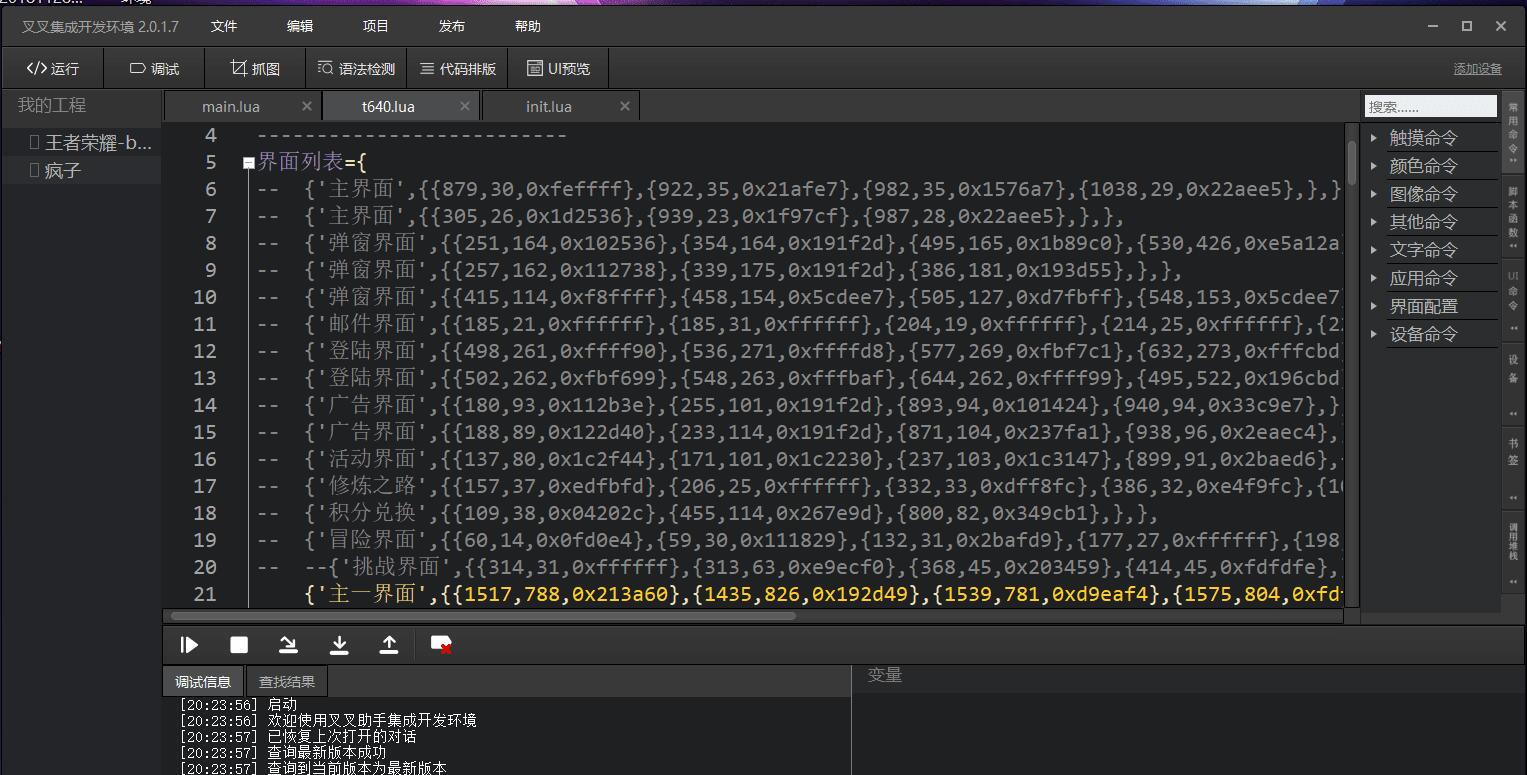Run 语法检测 syntax check
Screen dimensions: 1527x775
pos(357,69)
